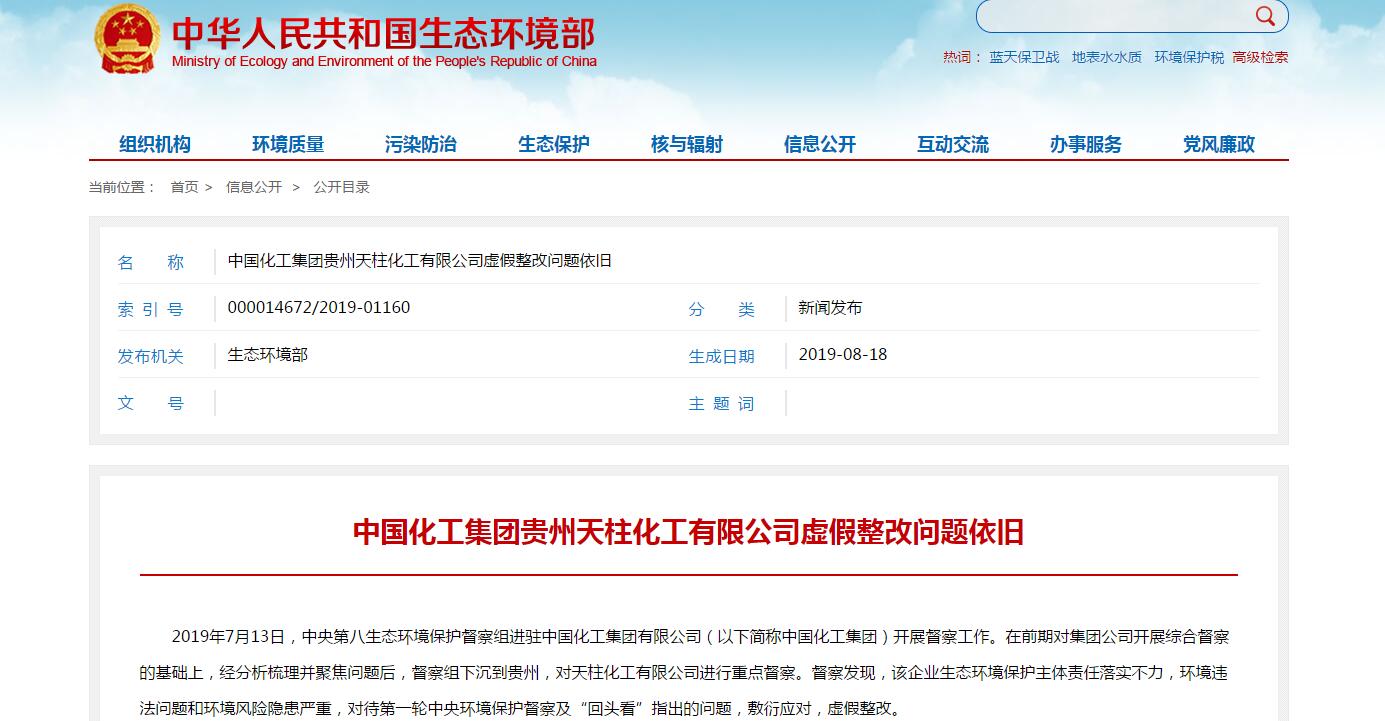Click the 名称 label
1385x721 pixels.
point(151,262)
